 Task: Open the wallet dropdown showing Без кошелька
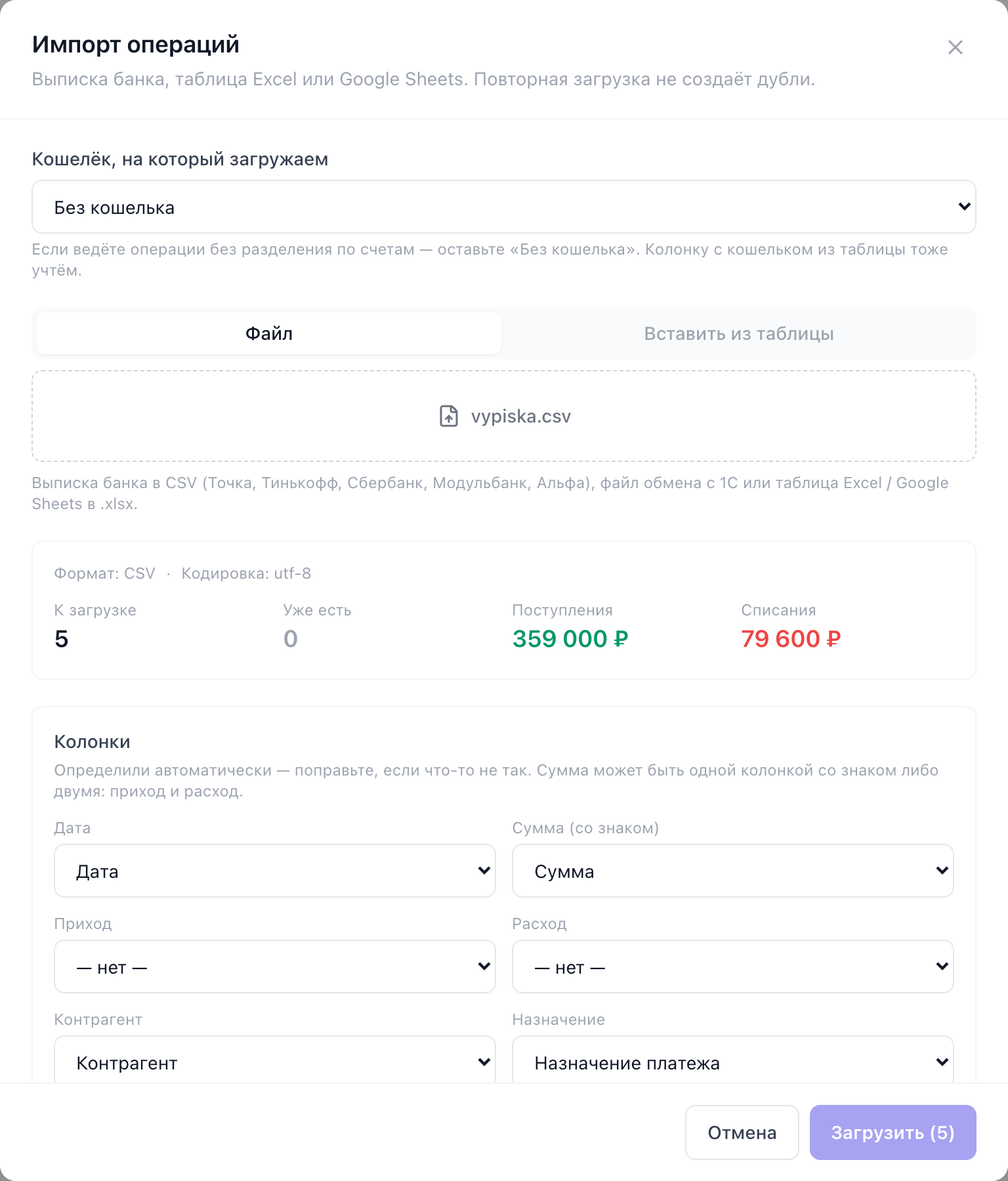click(504, 207)
